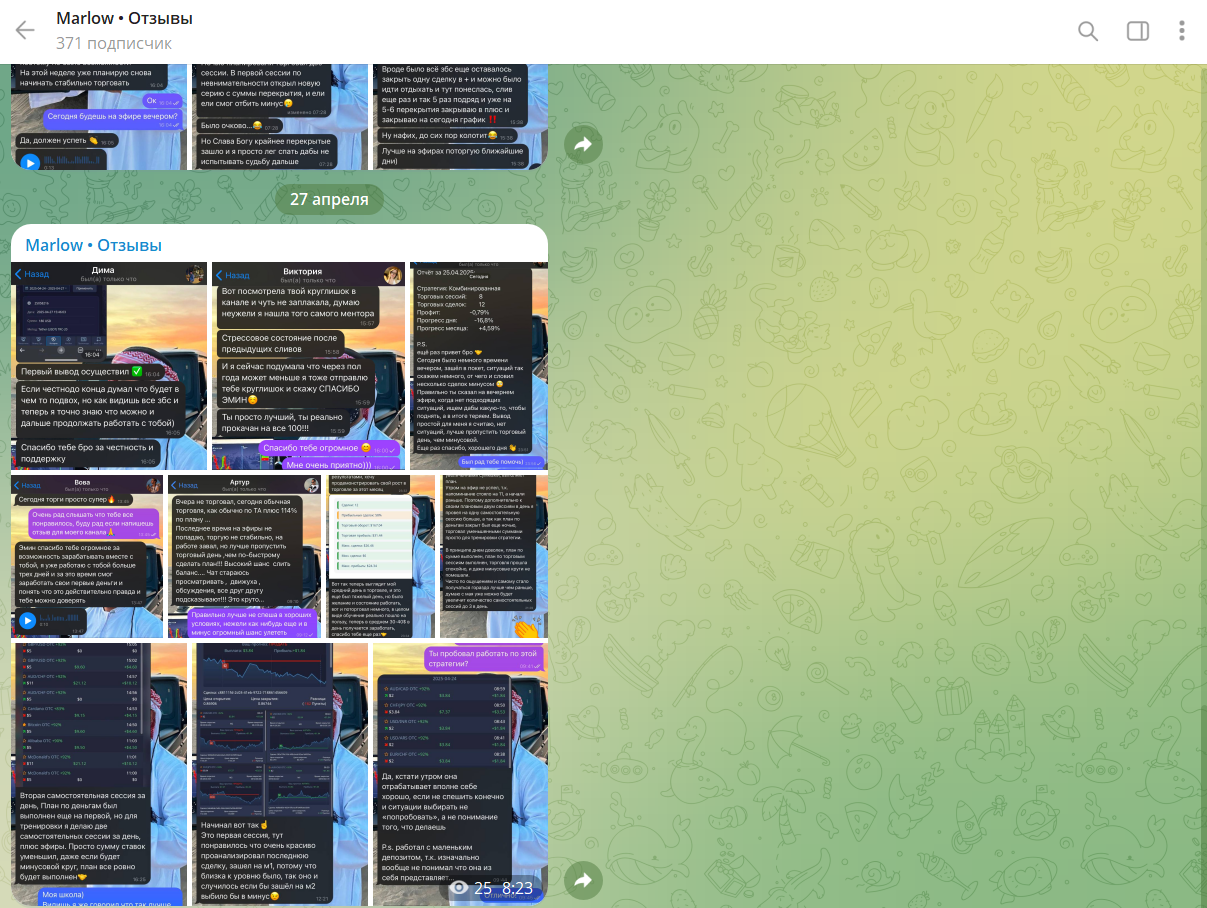Open the green statistics list screenshot

pyautogui.click(x=380, y=556)
